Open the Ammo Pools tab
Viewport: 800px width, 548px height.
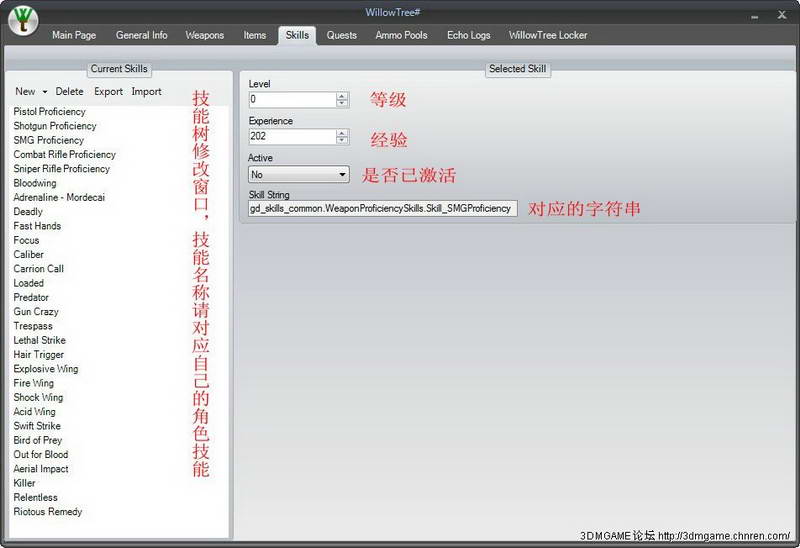(401, 35)
